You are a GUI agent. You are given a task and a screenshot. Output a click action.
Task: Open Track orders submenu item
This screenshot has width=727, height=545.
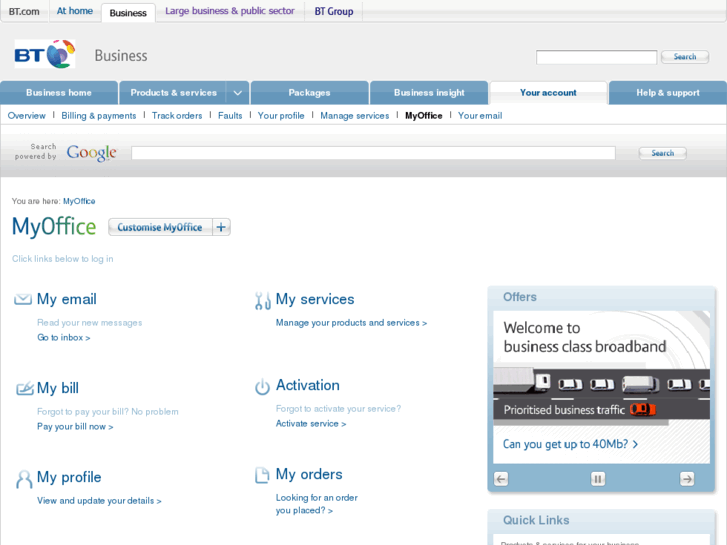(177, 115)
